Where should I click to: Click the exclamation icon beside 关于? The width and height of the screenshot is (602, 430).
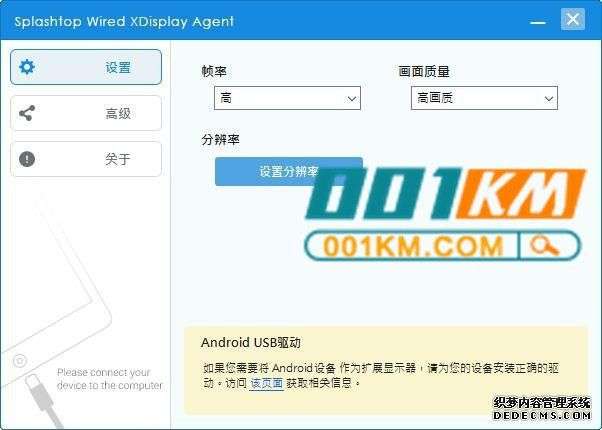(x=27, y=159)
